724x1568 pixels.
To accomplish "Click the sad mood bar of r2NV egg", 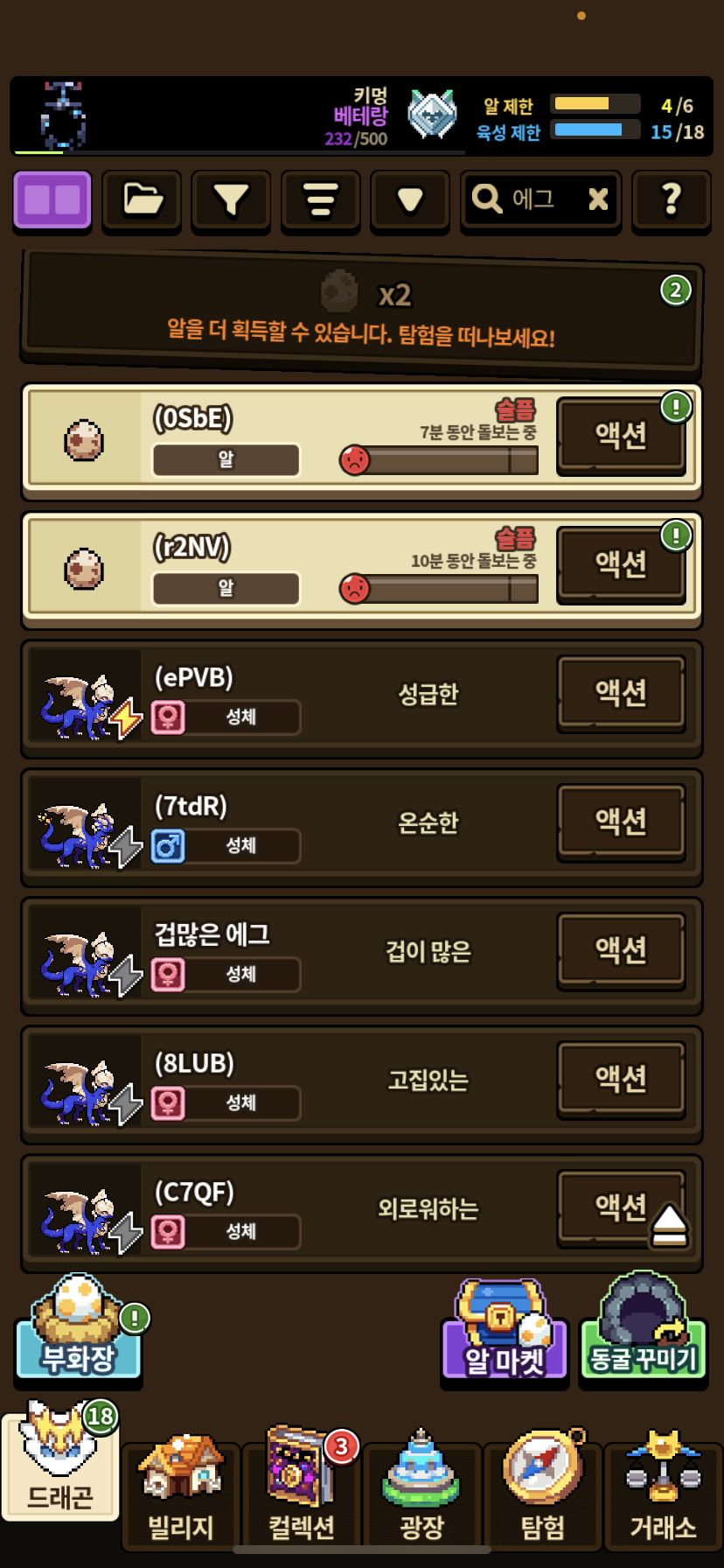I will tap(439, 589).
